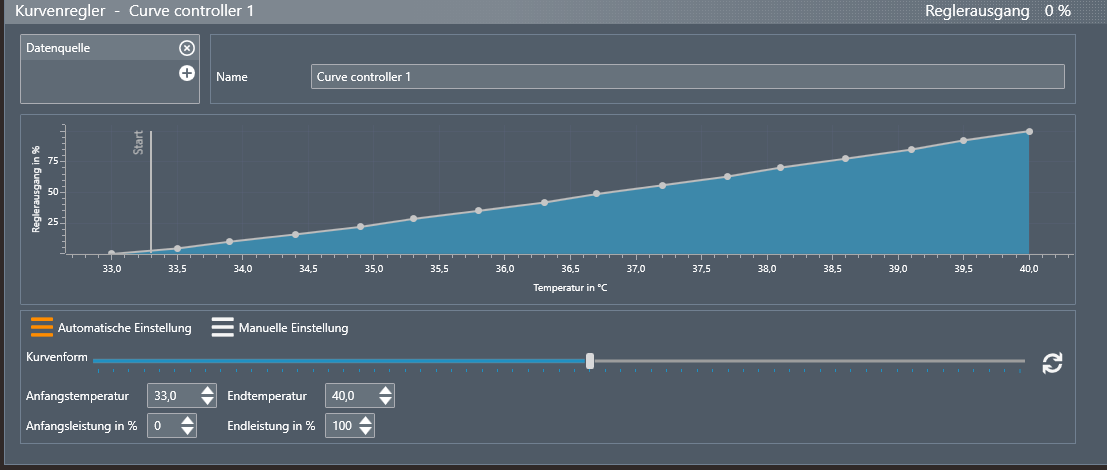Decrease Anfangstemperatur with down arrow
This screenshot has width=1107, height=470.
[207, 401]
